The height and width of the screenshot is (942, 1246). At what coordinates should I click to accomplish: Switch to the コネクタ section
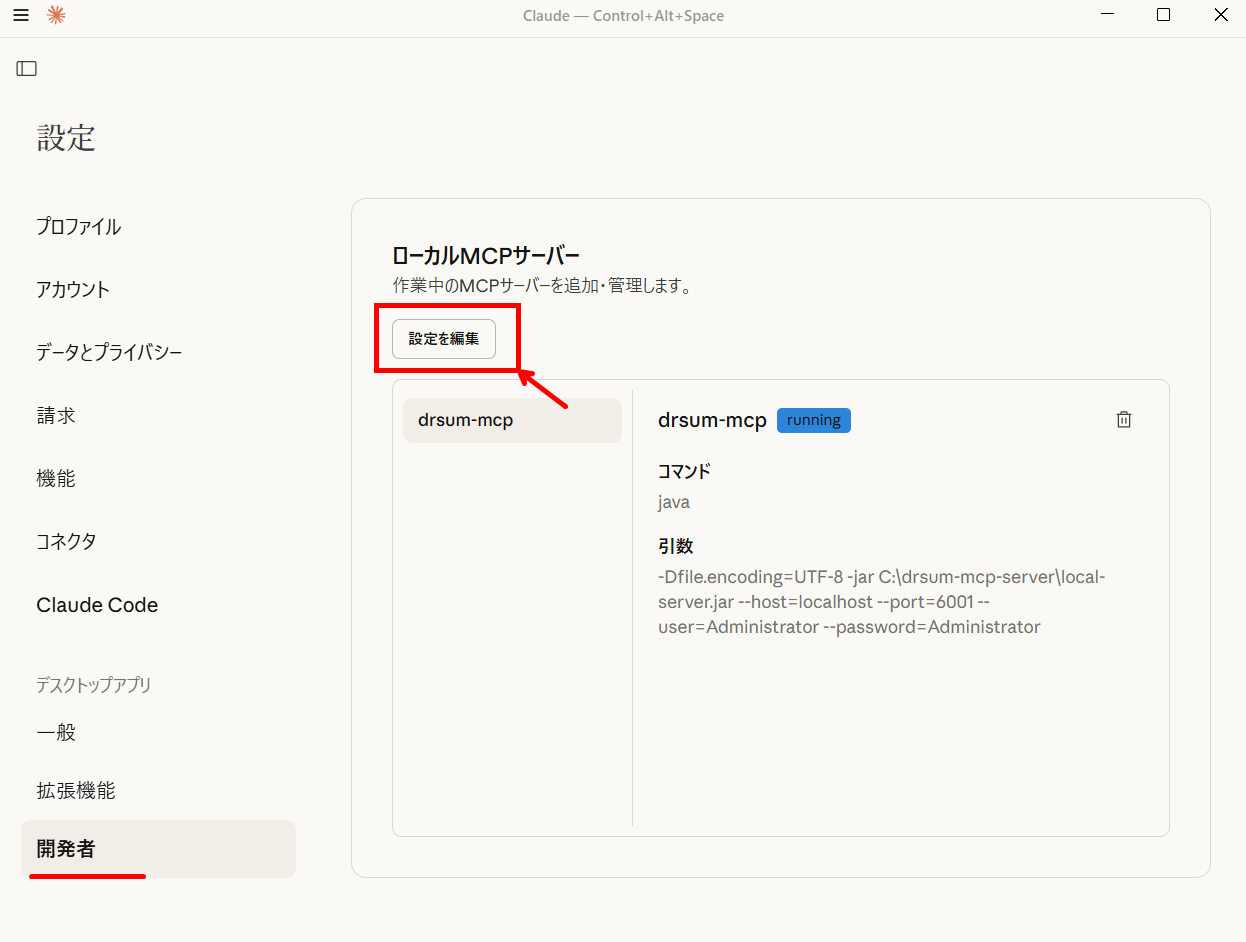pos(67,542)
